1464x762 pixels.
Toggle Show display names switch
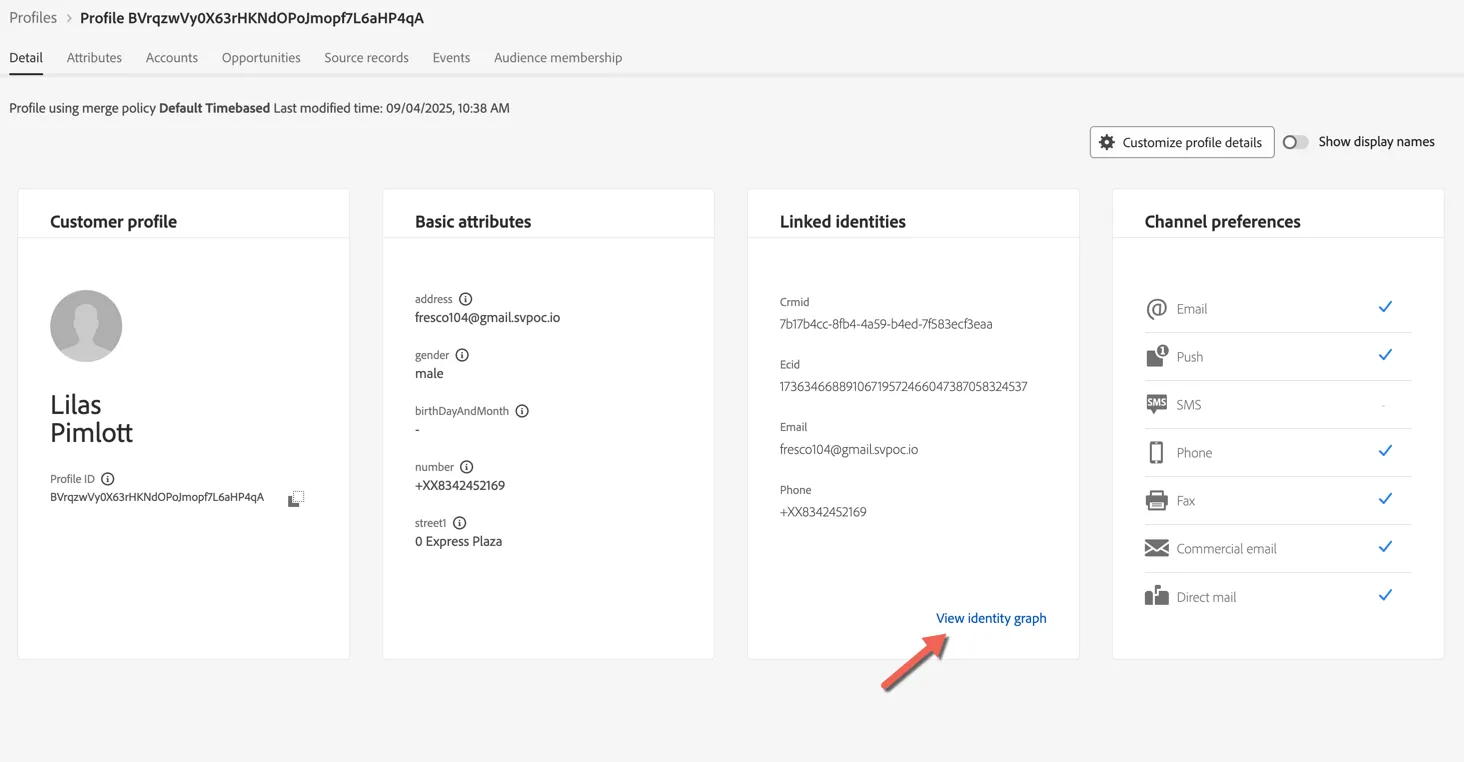1295,142
